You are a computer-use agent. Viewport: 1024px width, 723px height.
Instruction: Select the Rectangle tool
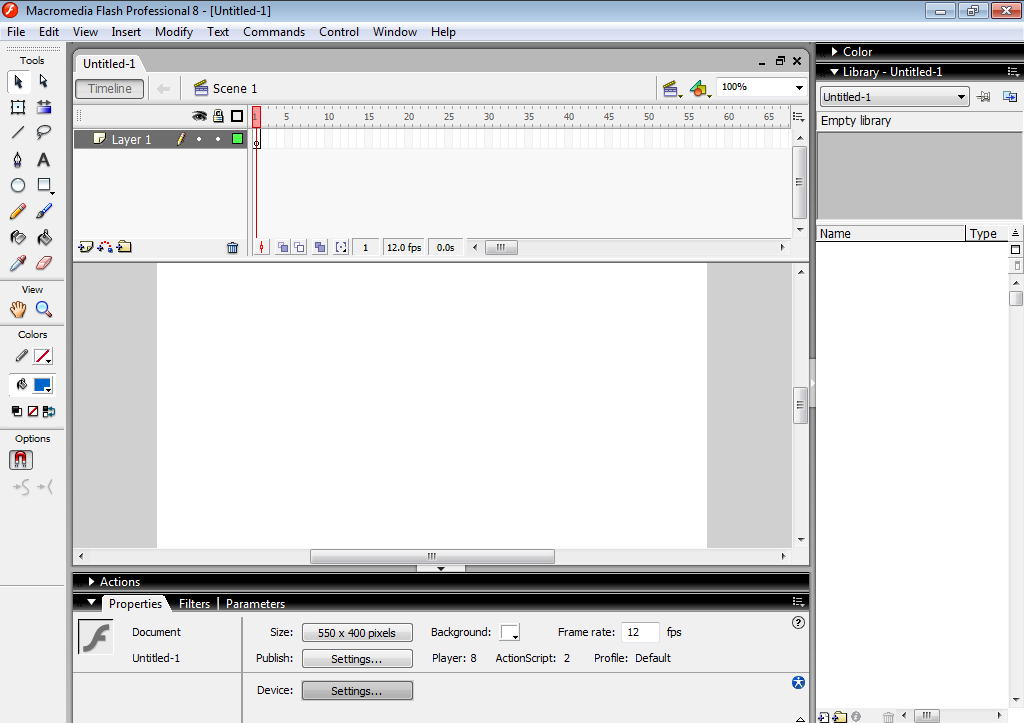tap(44, 185)
